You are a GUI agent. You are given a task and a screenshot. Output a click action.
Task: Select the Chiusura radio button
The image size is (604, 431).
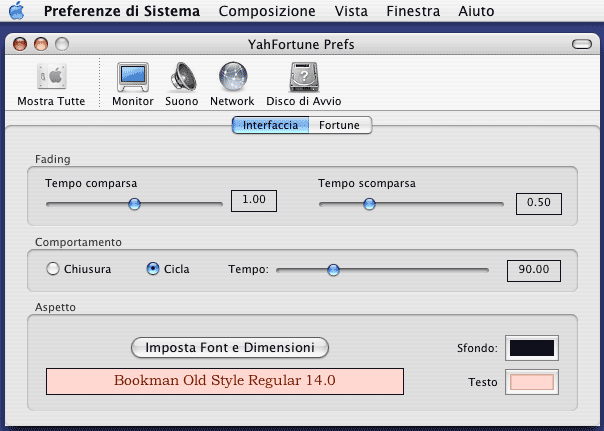click(x=53, y=269)
